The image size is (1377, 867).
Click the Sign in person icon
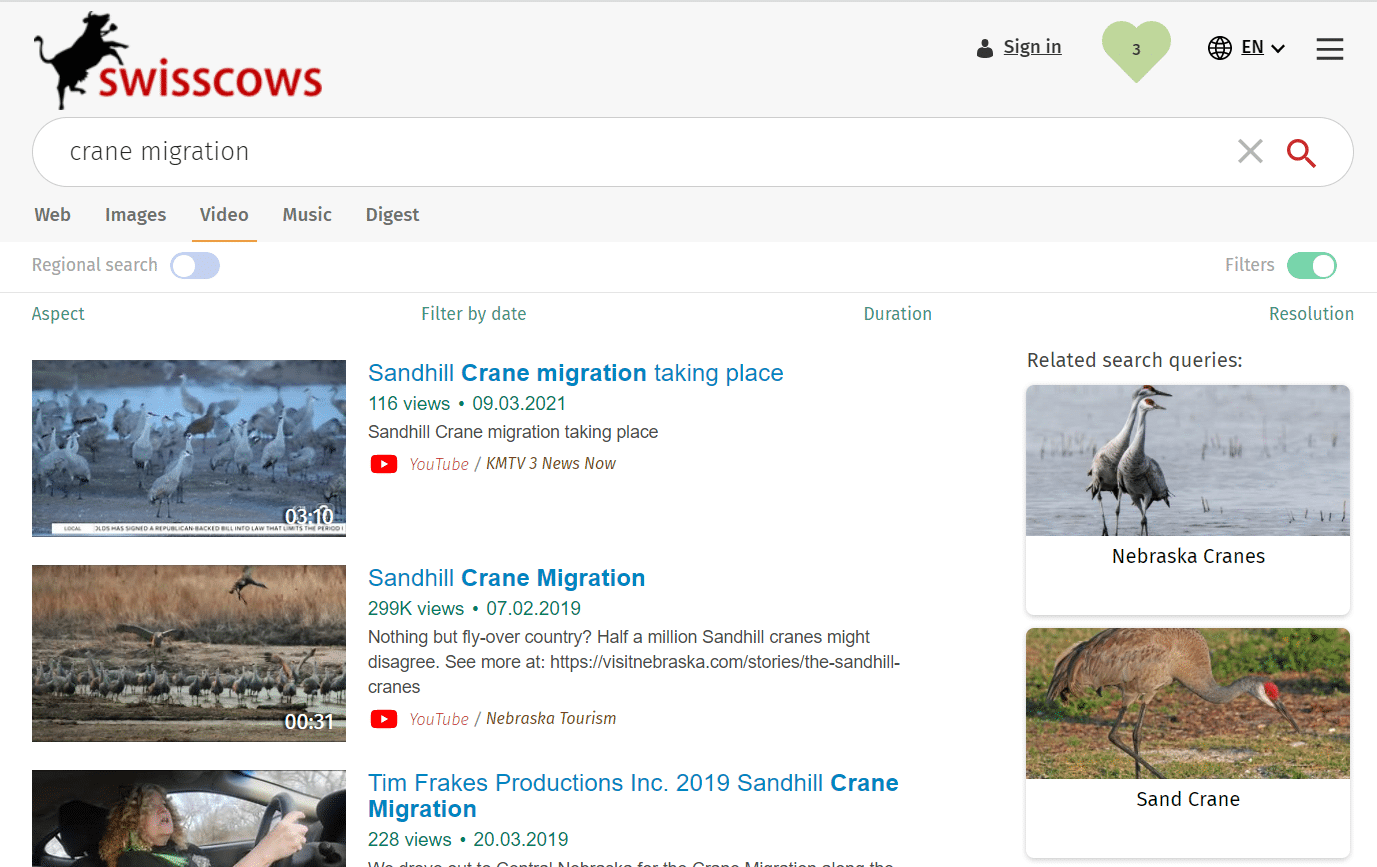tap(985, 47)
